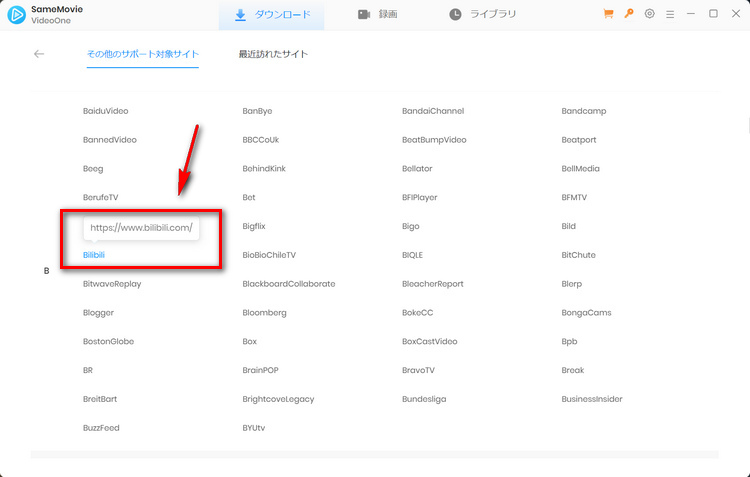Select その他のサポート対象サイト tab
Screen dimensions: 750x477
tap(143, 54)
